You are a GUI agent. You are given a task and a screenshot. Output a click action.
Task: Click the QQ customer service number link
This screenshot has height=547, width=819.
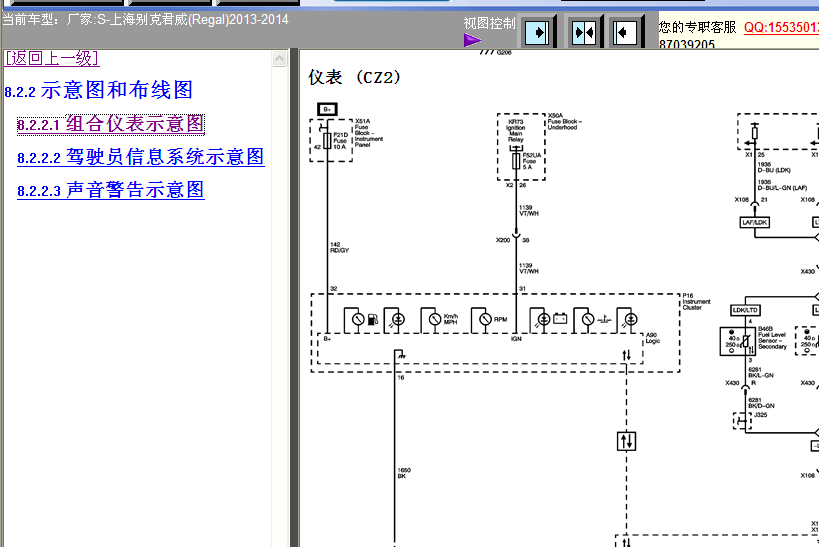click(x=780, y=27)
